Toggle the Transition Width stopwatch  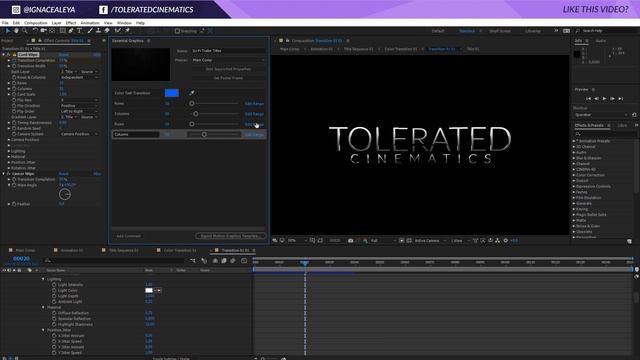[x=14, y=66]
